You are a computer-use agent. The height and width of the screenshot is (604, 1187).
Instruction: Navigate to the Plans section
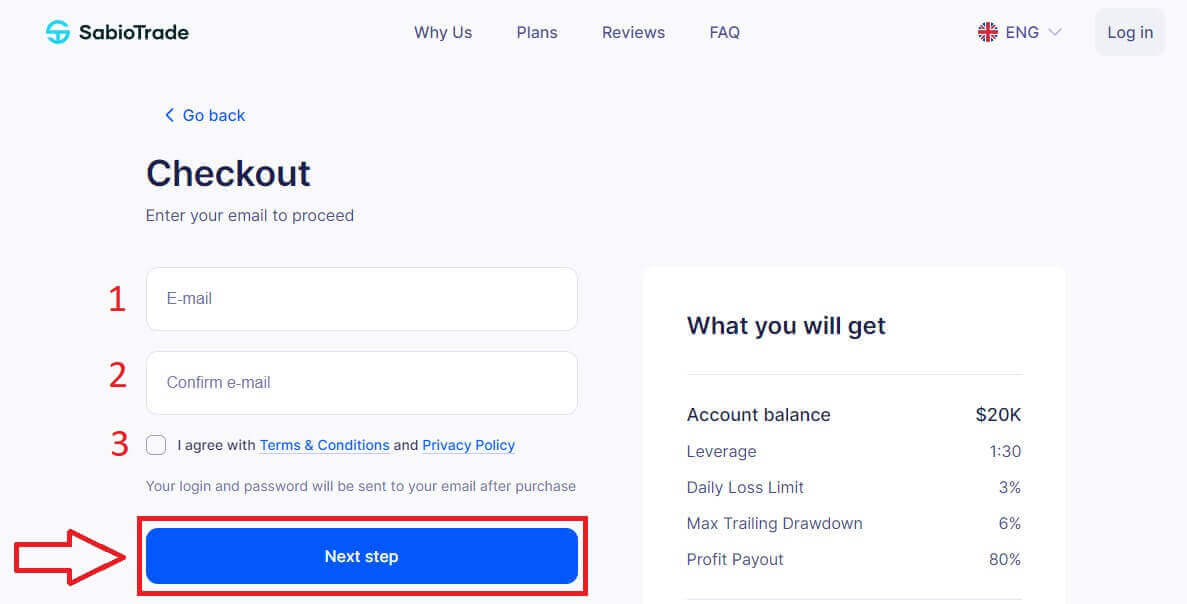(x=536, y=32)
